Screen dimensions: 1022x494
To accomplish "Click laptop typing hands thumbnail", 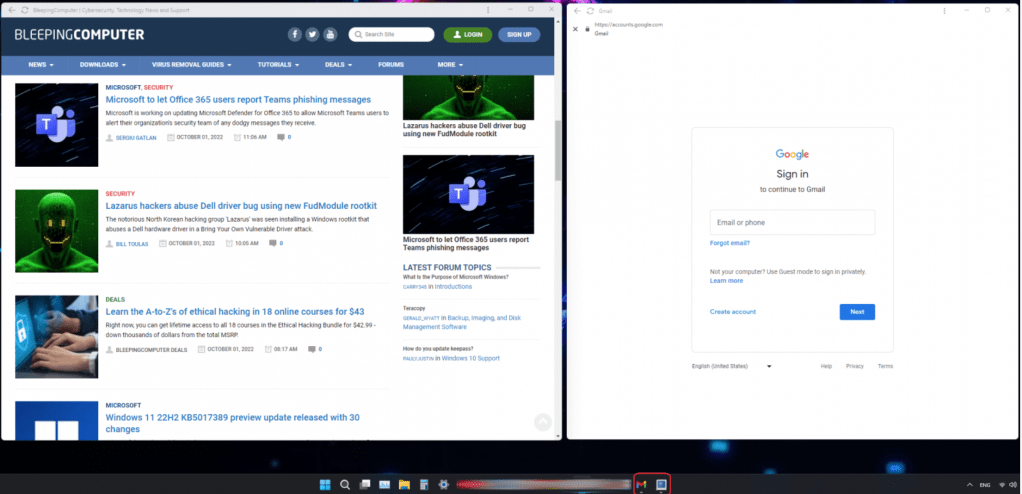I will 57,337.
